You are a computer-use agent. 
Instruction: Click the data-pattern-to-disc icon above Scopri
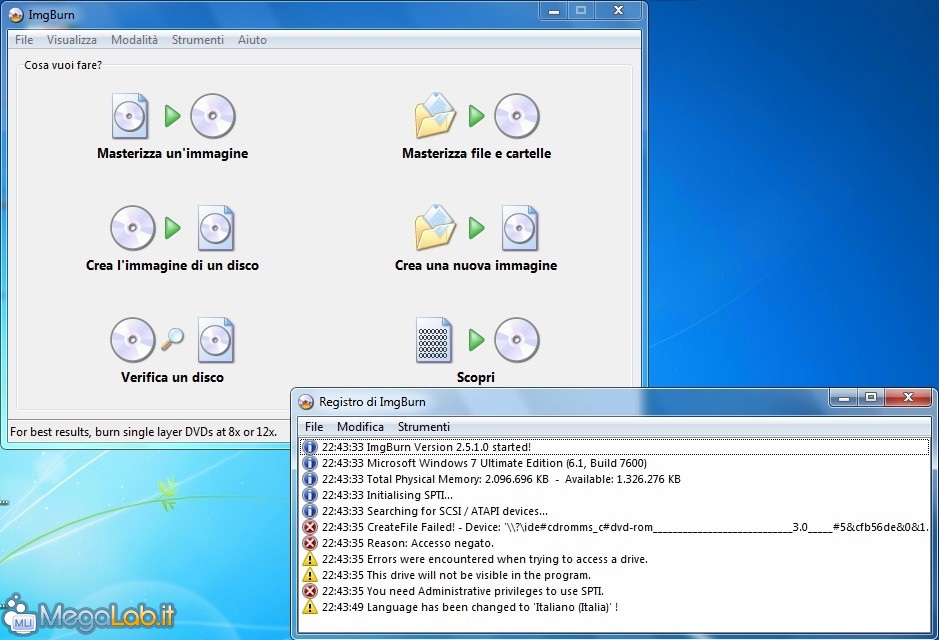(477, 340)
